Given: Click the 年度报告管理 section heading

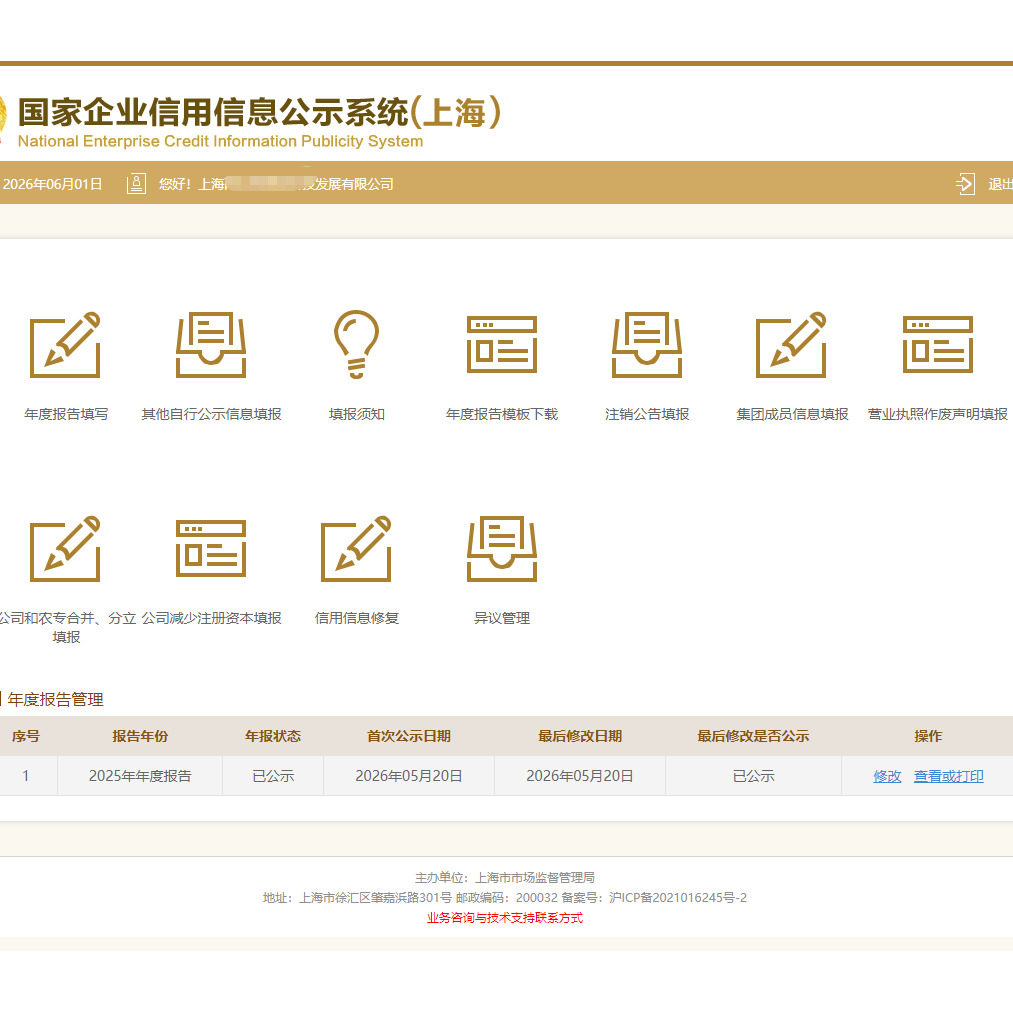Looking at the screenshot, I should [x=56, y=699].
